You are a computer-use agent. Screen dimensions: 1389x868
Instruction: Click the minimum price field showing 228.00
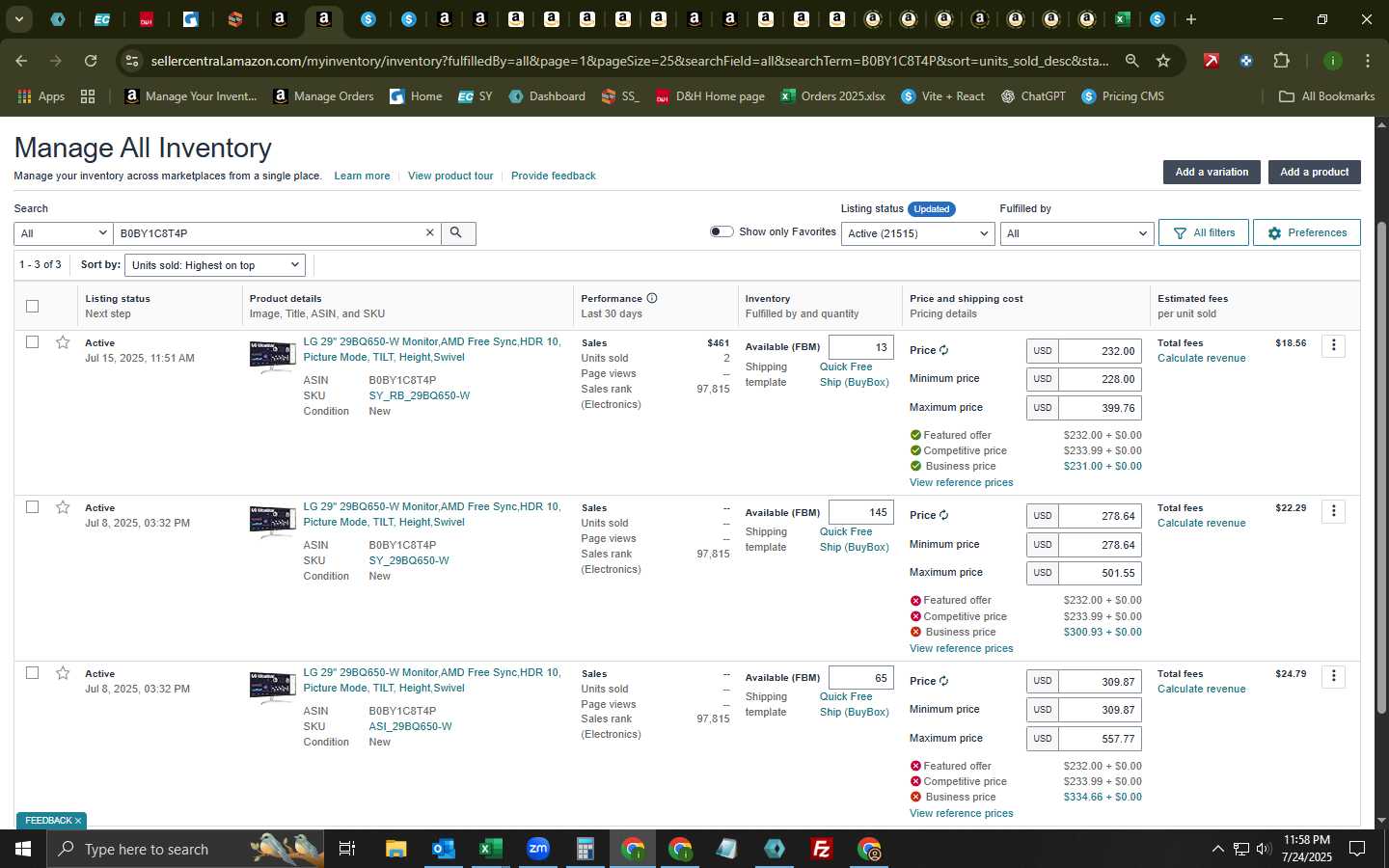[1100, 379]
